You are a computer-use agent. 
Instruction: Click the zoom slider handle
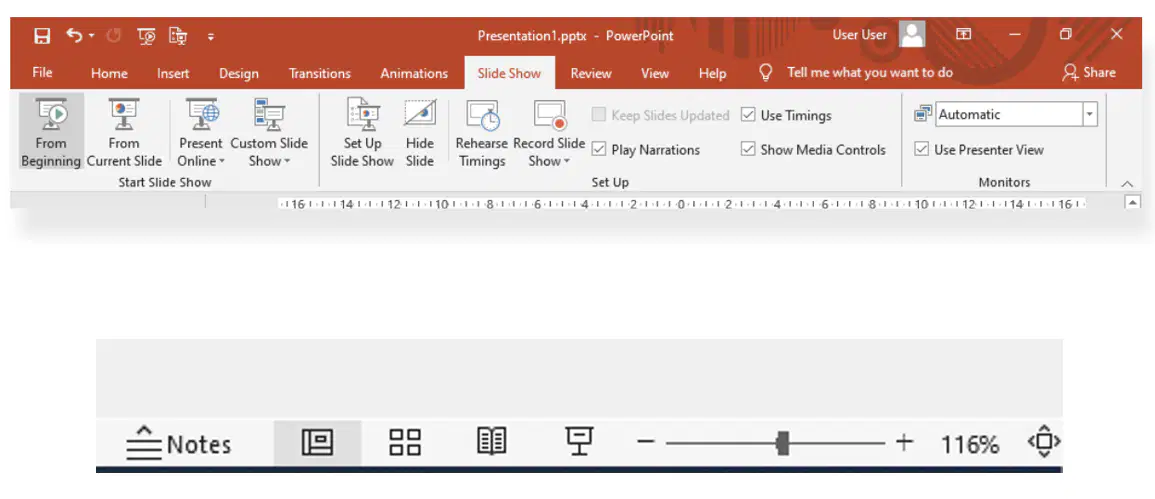783,443
